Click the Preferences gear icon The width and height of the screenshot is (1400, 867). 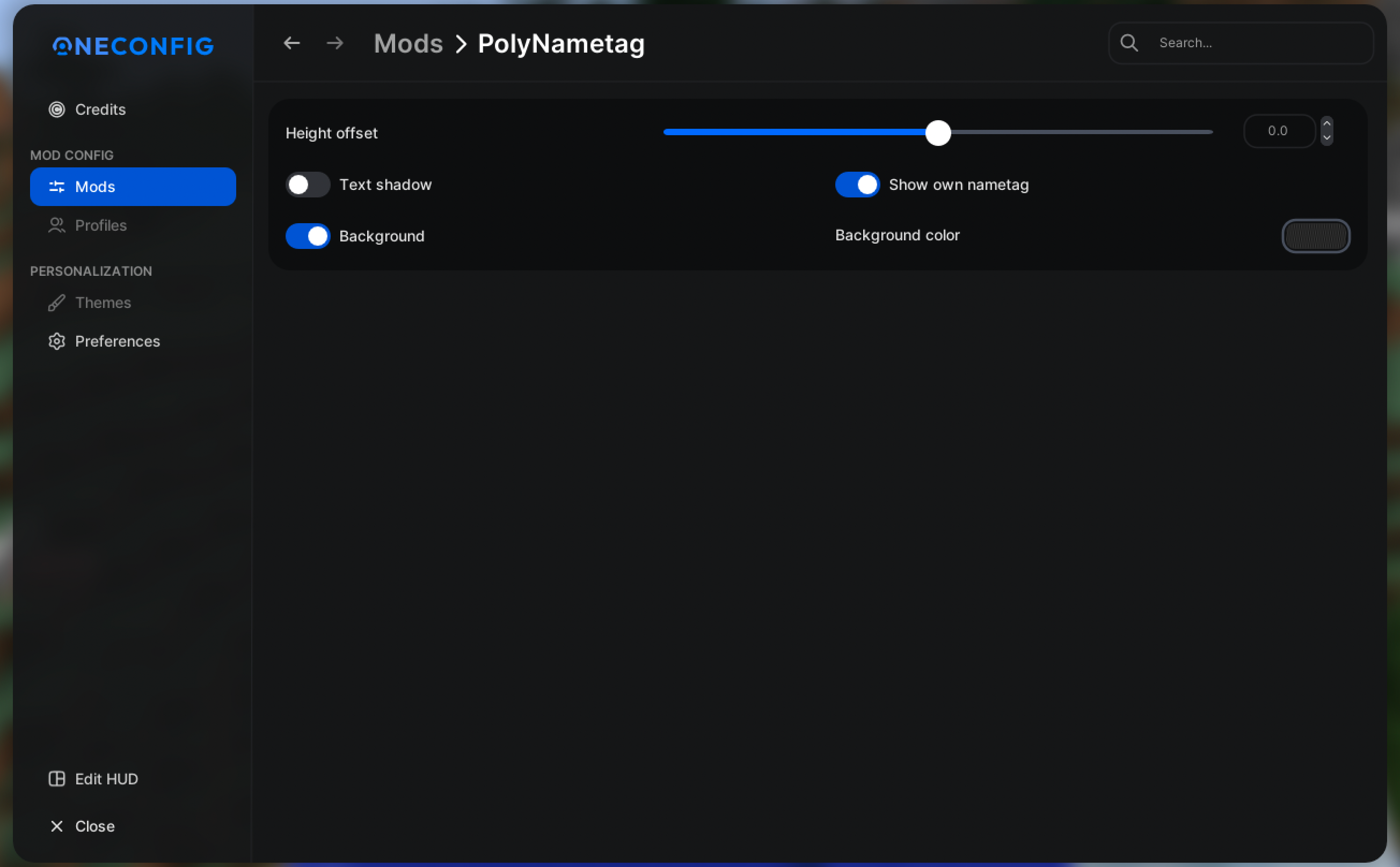pyautogui.click(x=57, y=341)
